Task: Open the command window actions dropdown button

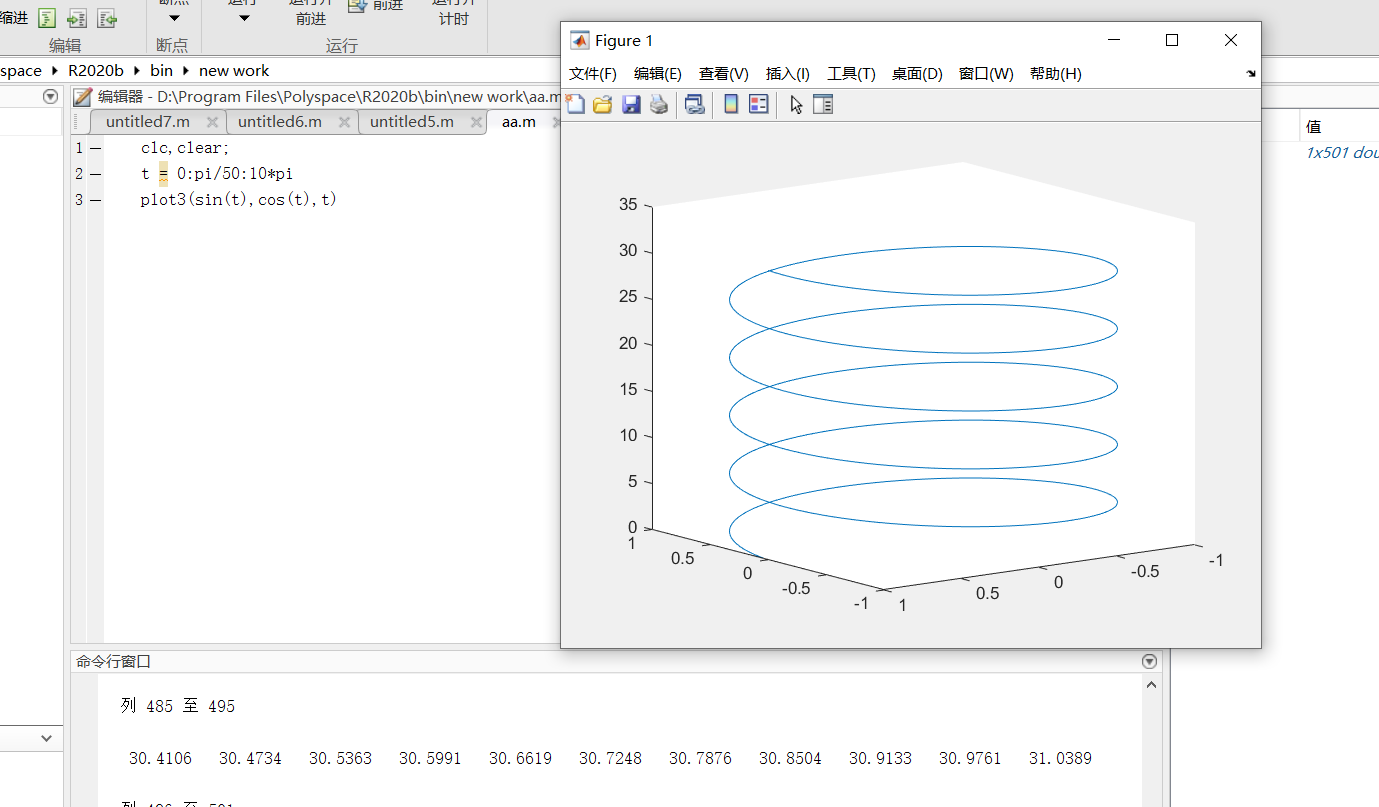Action: (x=1149, y=661)
